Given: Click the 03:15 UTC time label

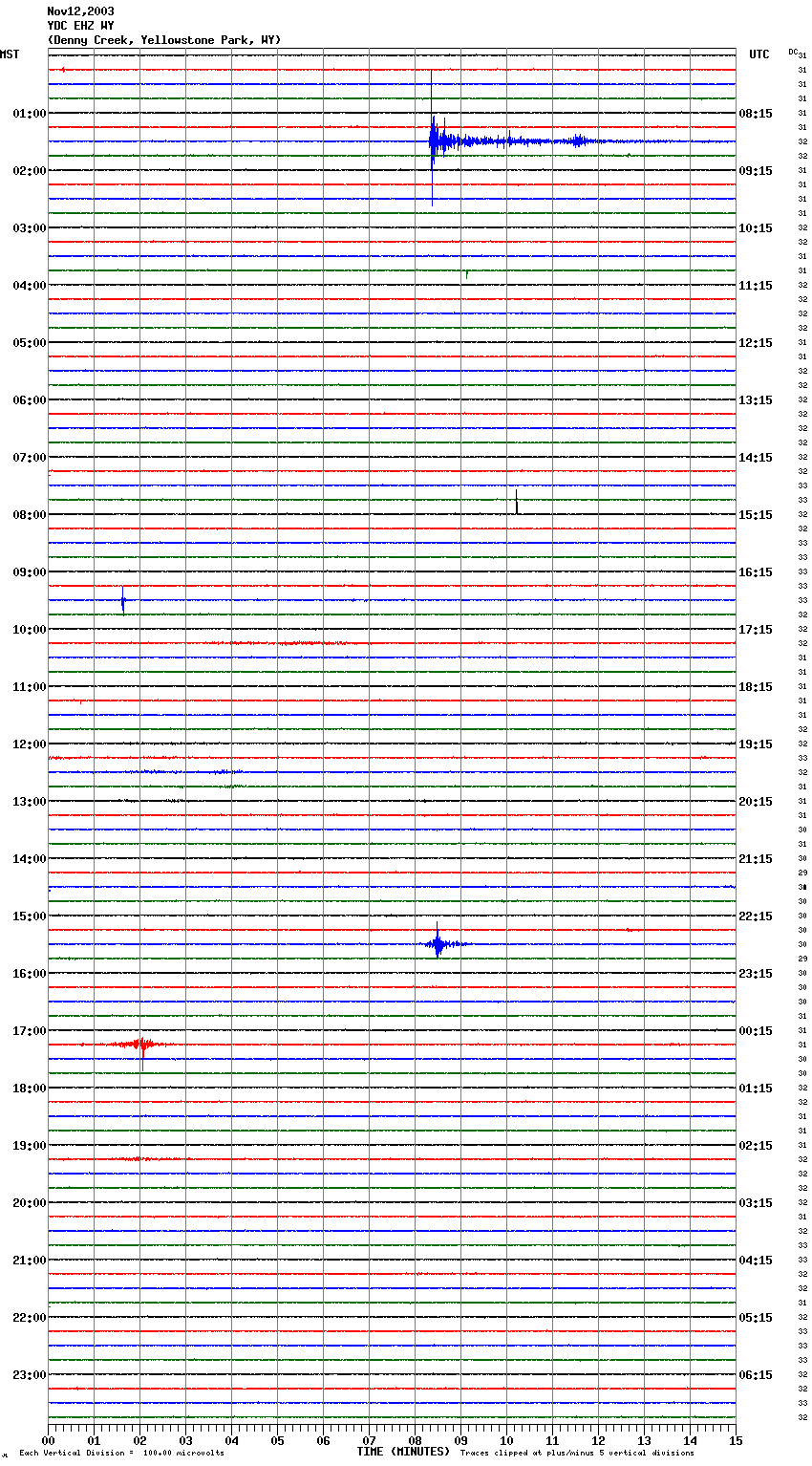Looking at the screenshot, I should pyautogui.click(x=756, y=1202).
